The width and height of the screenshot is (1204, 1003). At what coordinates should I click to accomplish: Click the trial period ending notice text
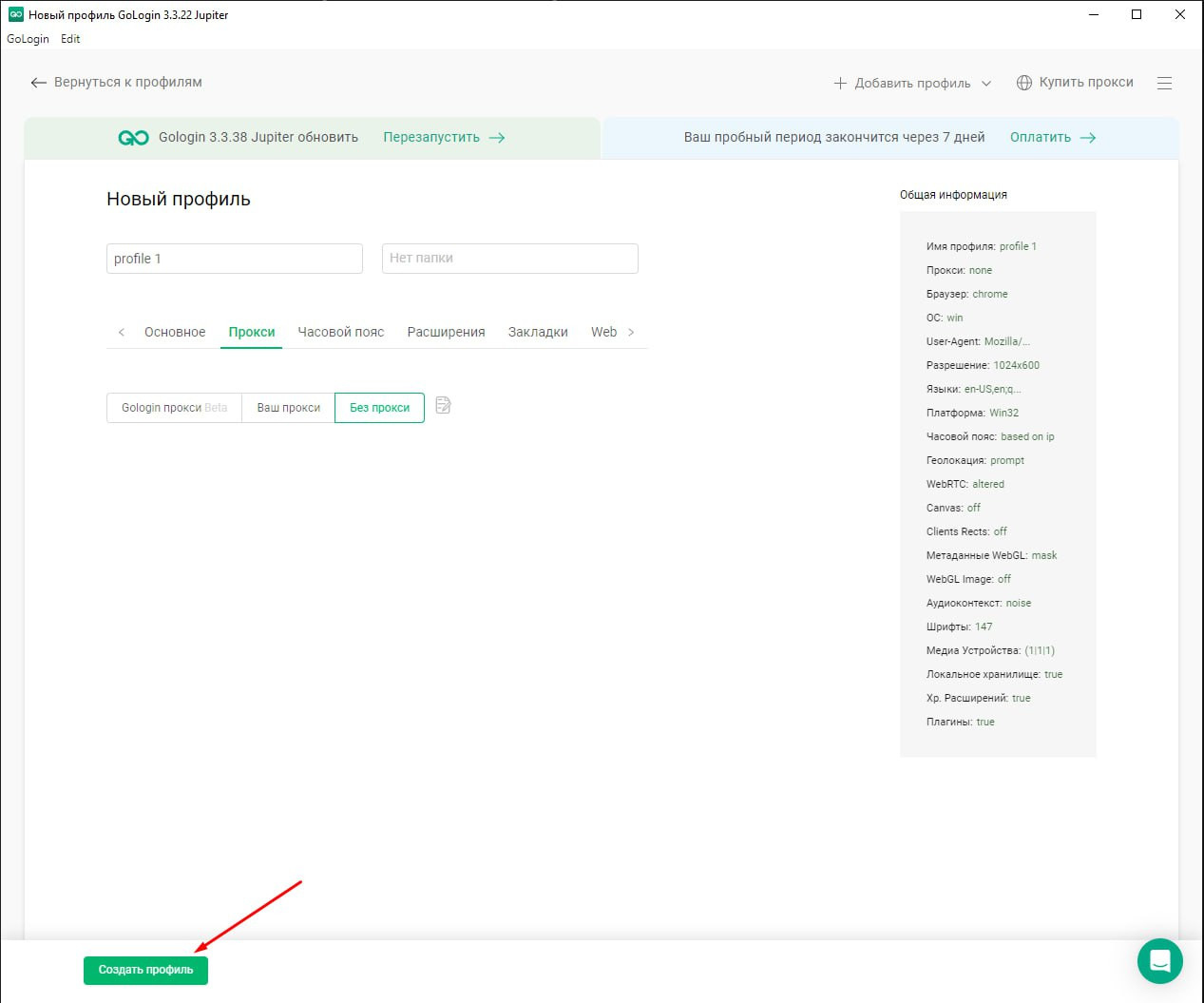[834, 137]
